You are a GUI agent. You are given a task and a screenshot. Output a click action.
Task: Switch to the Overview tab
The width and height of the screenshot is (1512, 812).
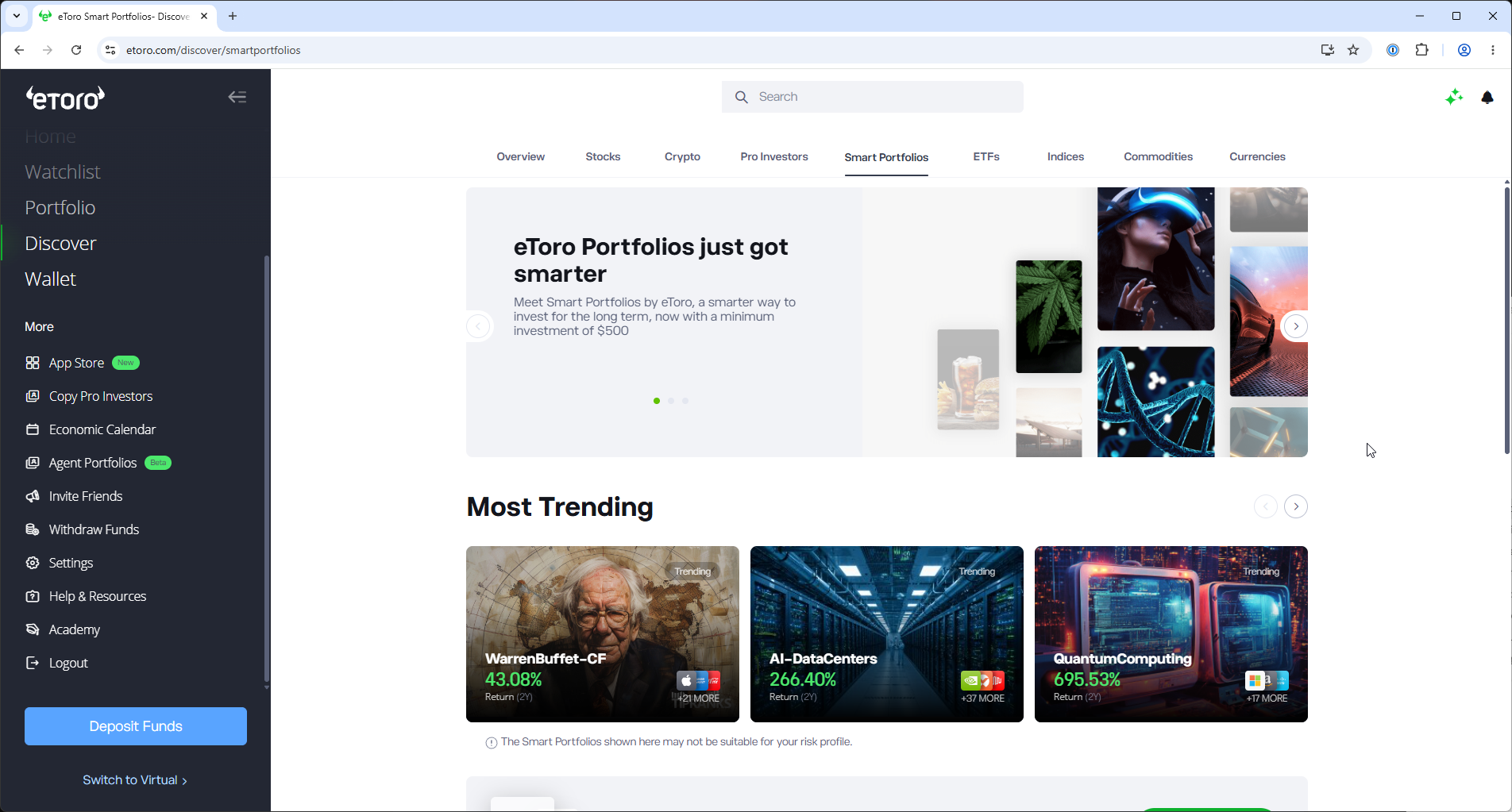point(521,156)
